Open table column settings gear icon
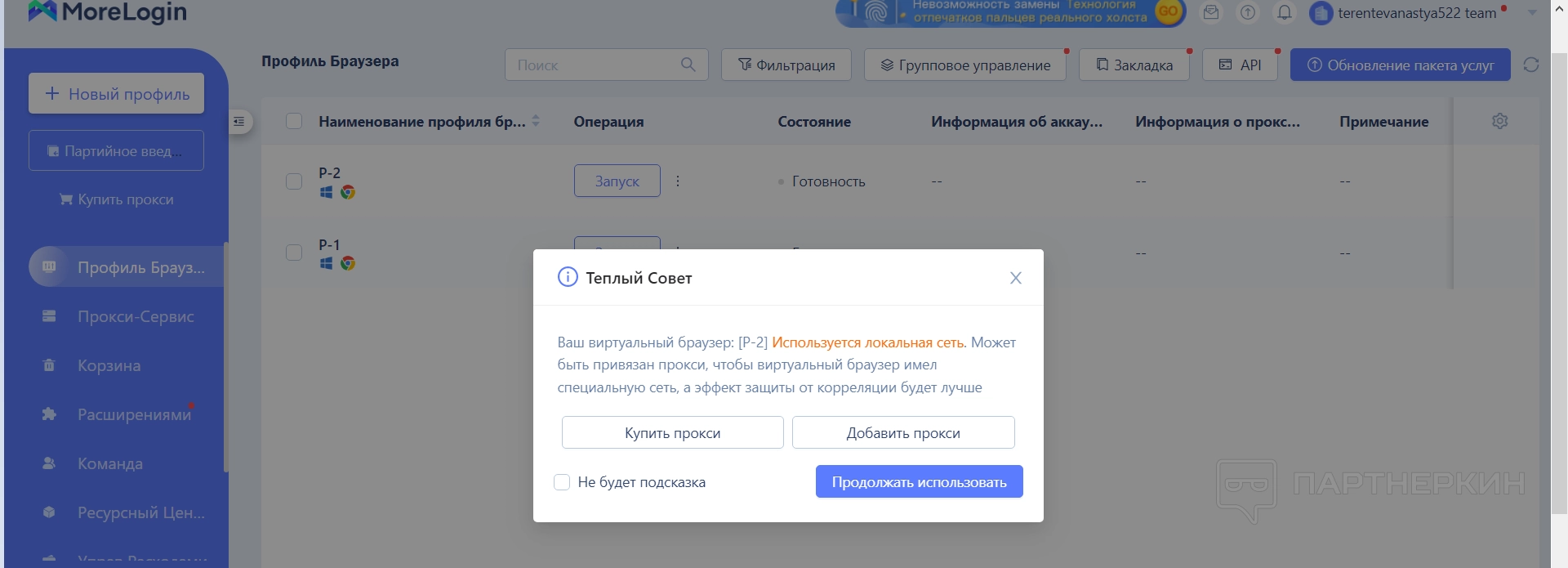Viewport: 1568px width, 568px height. click(1499, 121)
